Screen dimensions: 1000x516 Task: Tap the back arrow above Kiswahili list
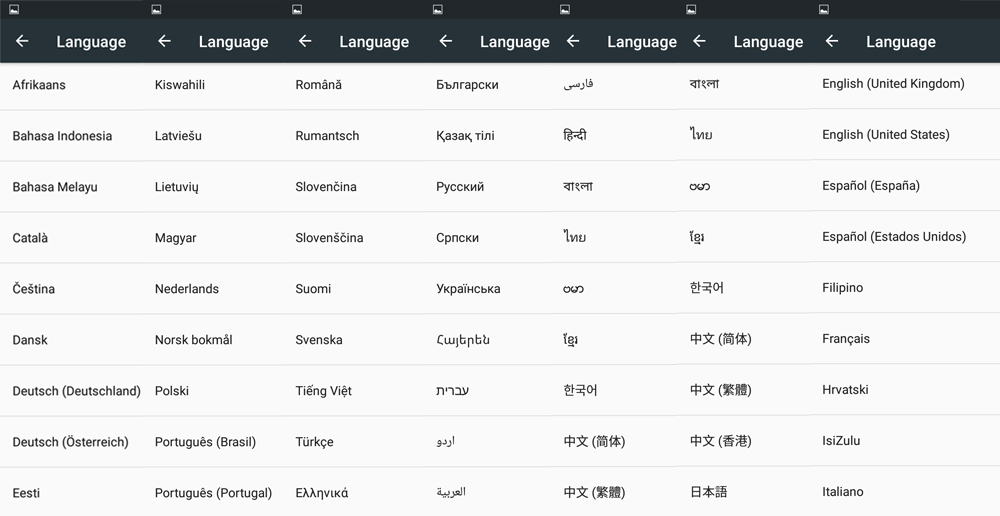pyautogui.click(x=165, y=42)
